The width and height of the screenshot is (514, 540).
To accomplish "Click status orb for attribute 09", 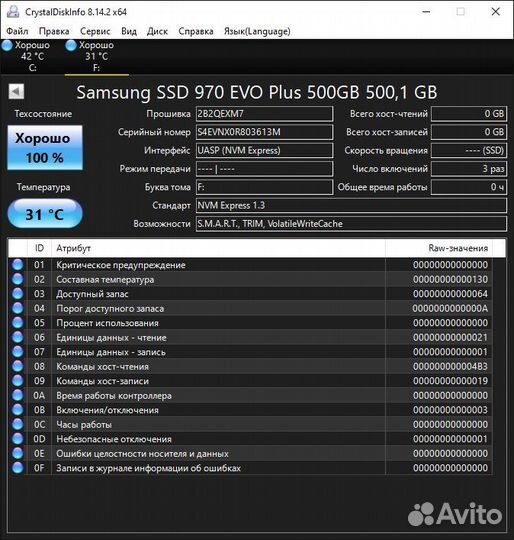I will tap(18, 381).
